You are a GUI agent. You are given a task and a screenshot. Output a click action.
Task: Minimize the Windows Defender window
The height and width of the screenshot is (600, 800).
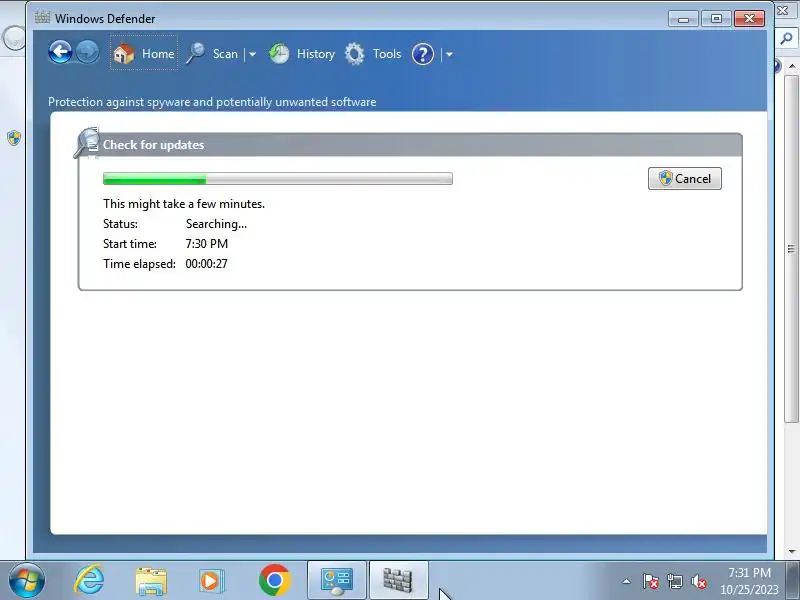point(684,19)
